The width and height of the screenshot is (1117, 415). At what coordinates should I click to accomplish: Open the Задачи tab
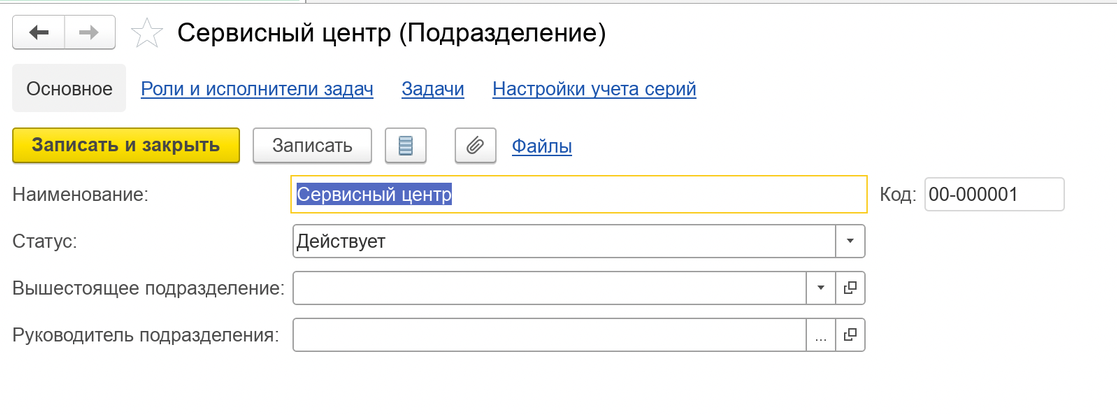tap(433, 89)
